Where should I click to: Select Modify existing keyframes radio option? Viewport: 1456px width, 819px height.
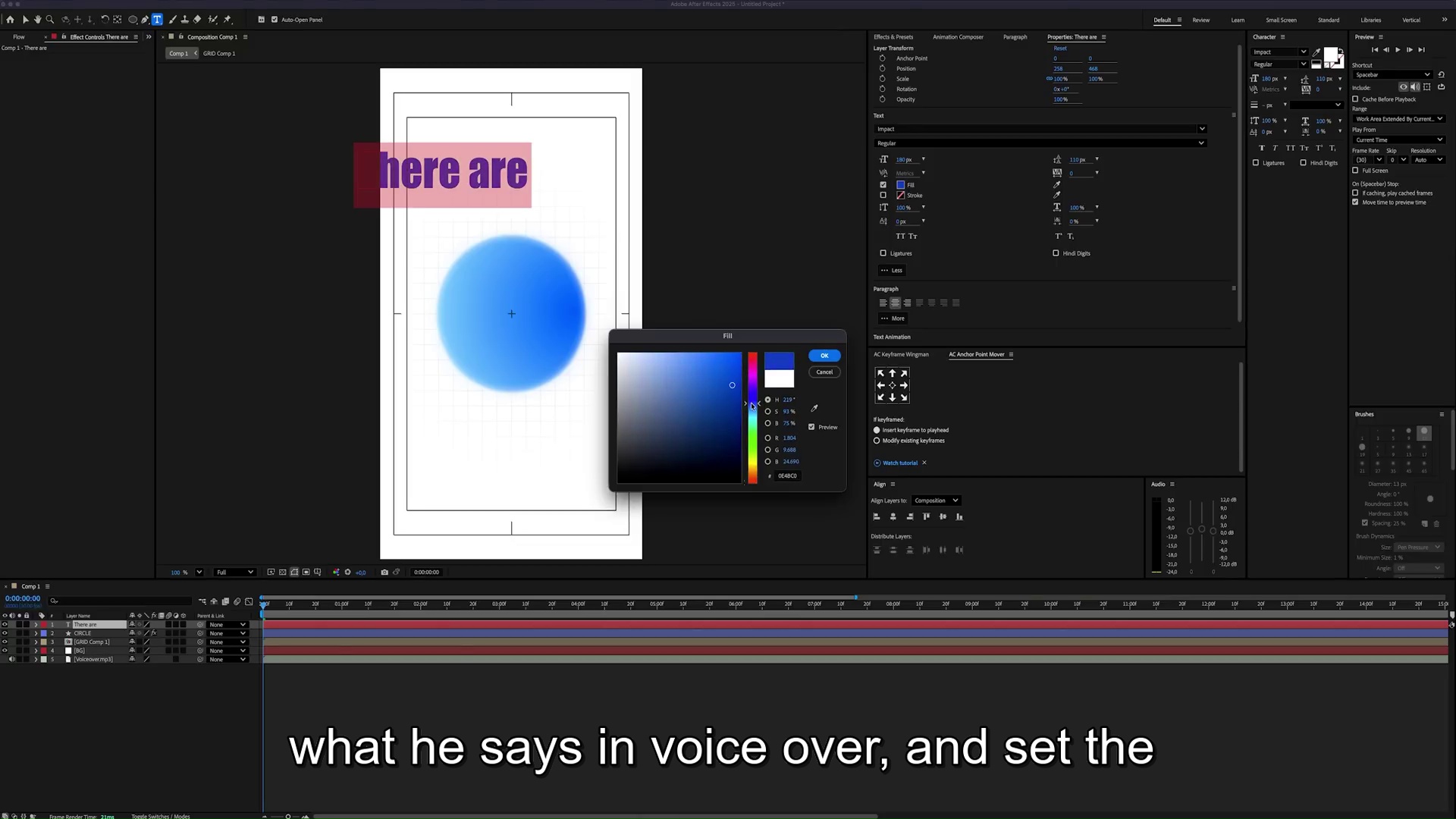point(877,441)
